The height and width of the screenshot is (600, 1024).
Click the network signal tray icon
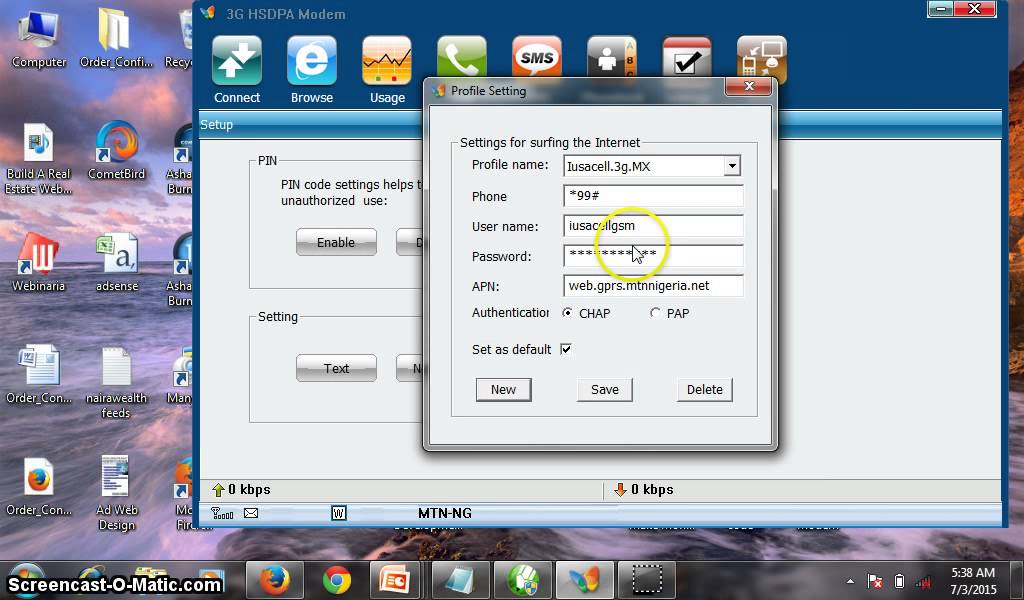(x=923, y=581)
